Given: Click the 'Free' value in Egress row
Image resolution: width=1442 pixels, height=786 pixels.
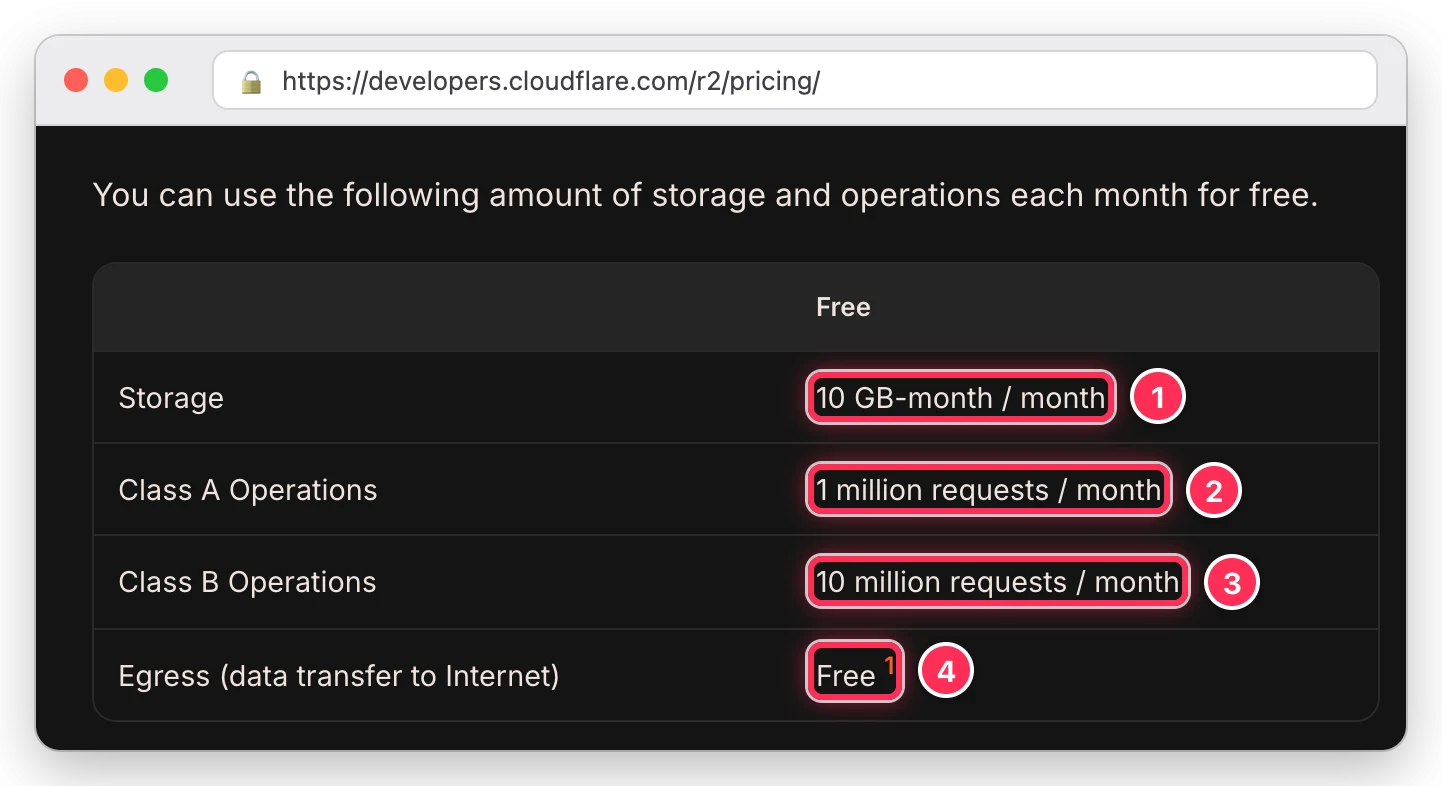Looking at the screenshot, I should tap(846, 677).
